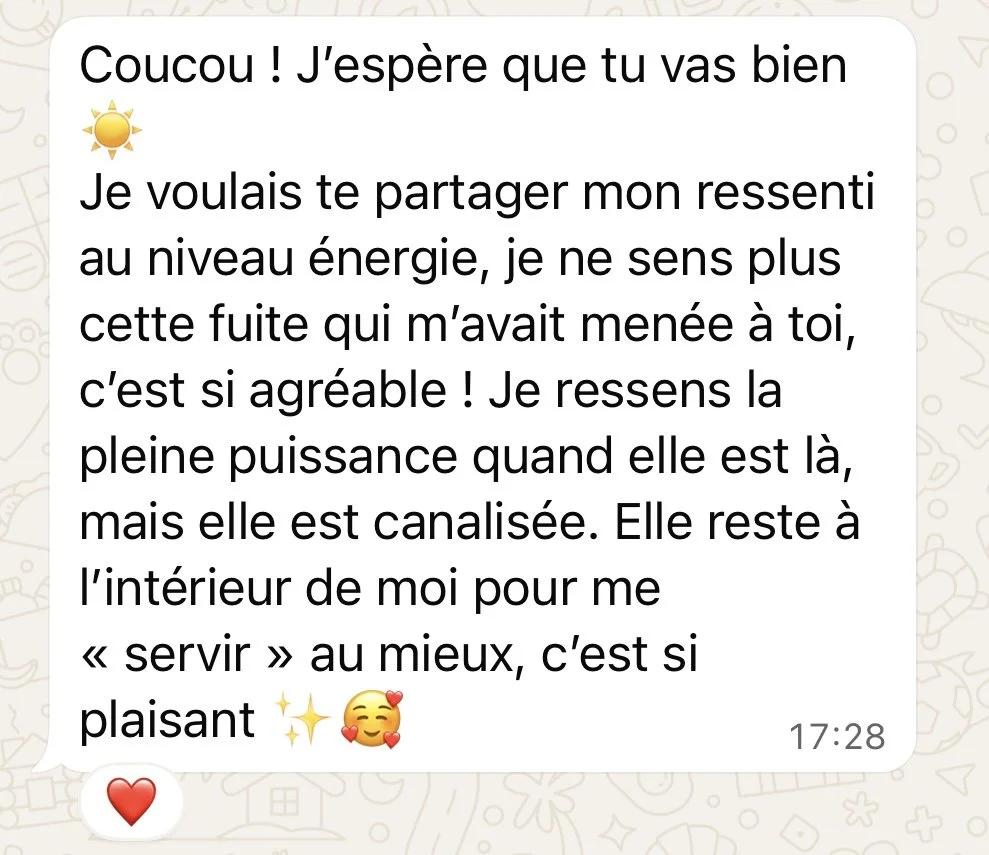Click the phrase J'espère in first line
Screen dimensions: 989x855
(x=392, y=67)
